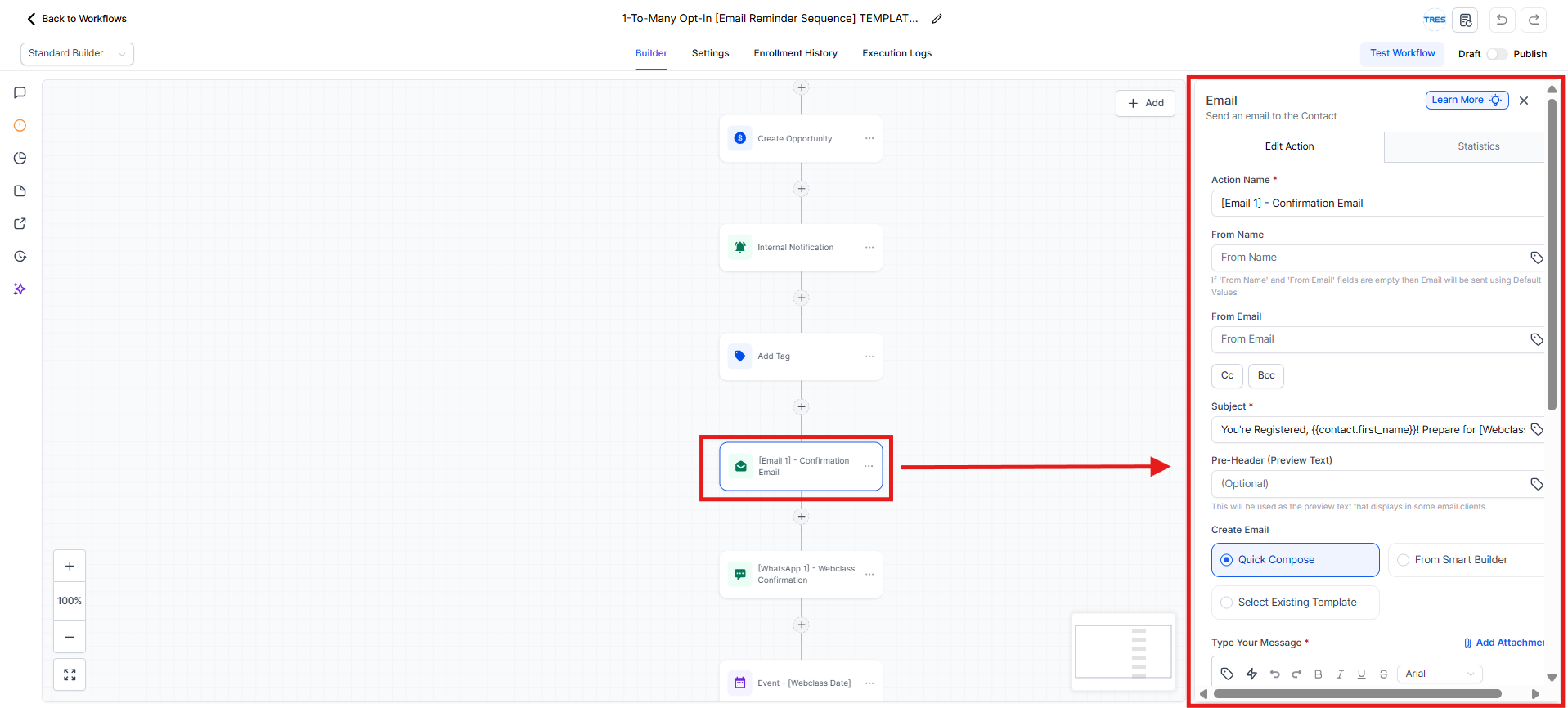
Task: Open the comments icon in left sidebar
Action: point(20,93)
